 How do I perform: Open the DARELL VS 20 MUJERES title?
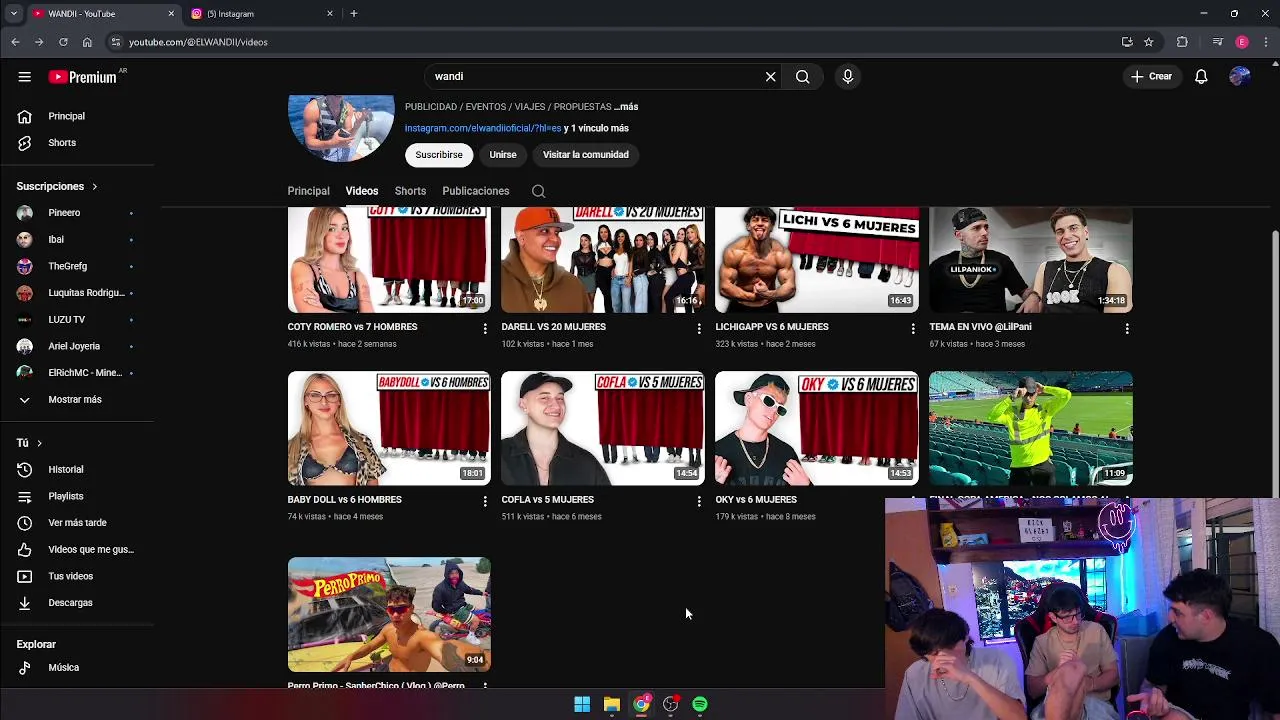[x=553, y=327]
